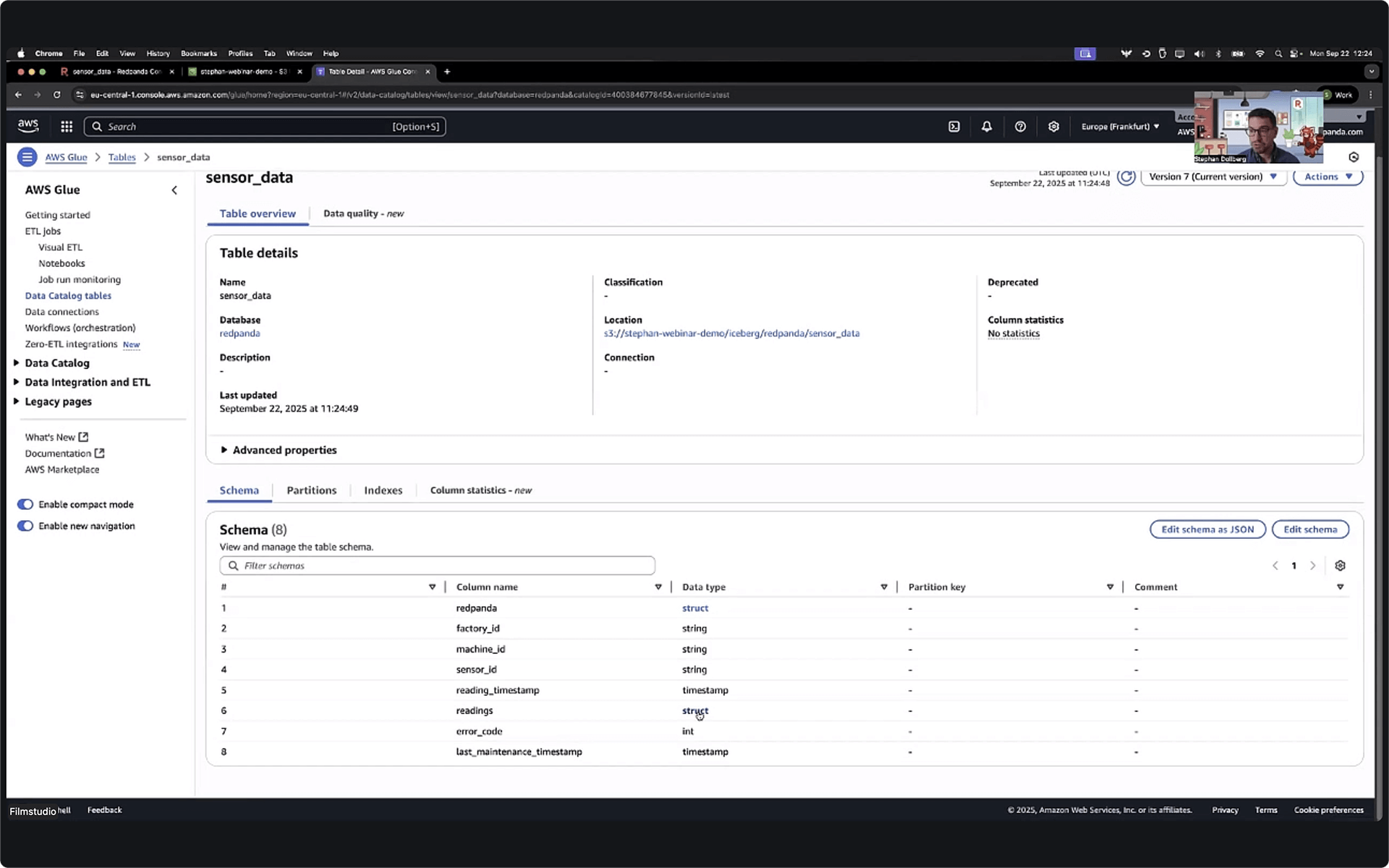1389x868 pixels.
Task: Click Edit schema as JSON button
Action: (x=1207, y=529)
